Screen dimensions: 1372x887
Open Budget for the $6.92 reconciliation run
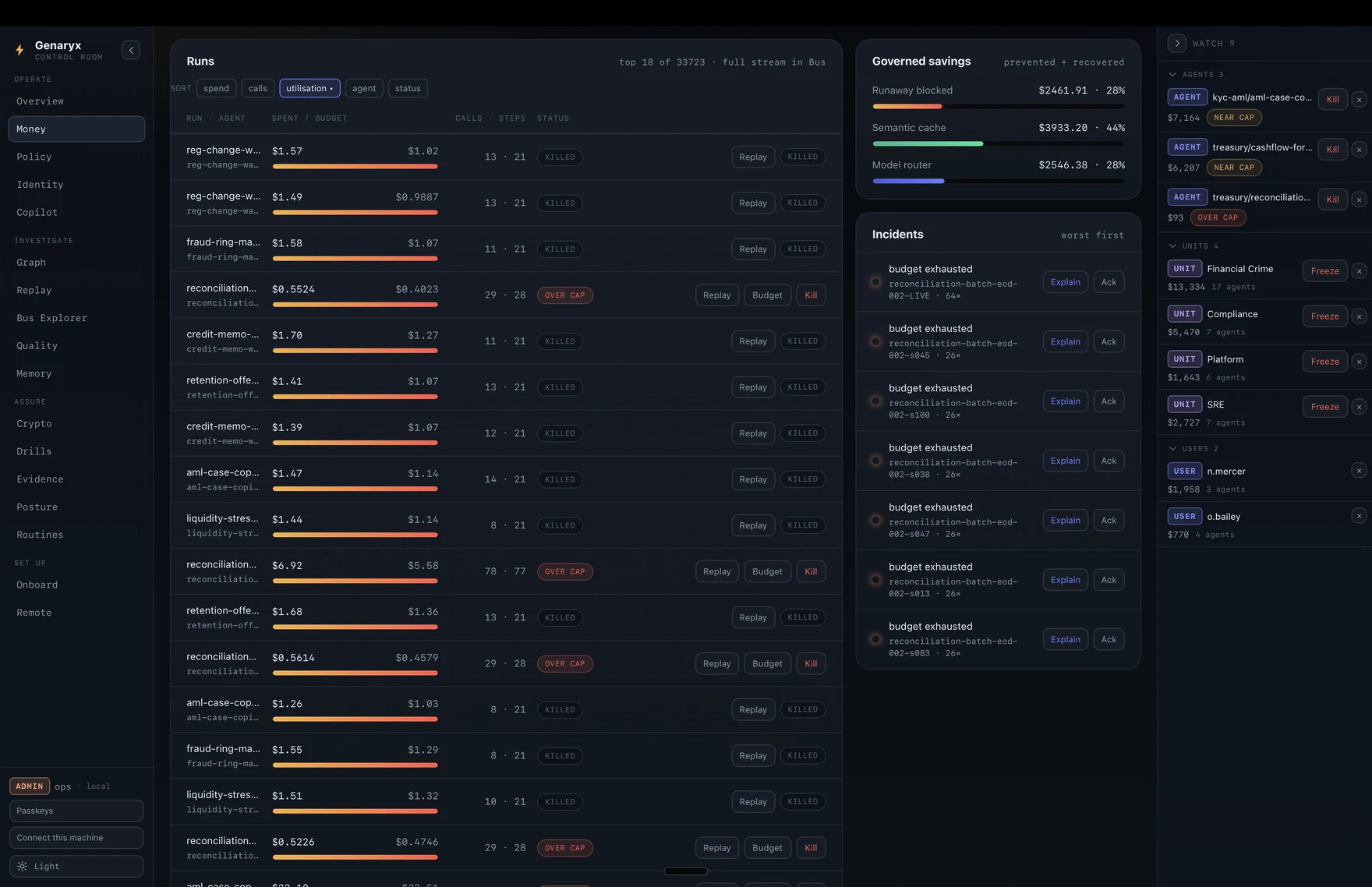767,571
